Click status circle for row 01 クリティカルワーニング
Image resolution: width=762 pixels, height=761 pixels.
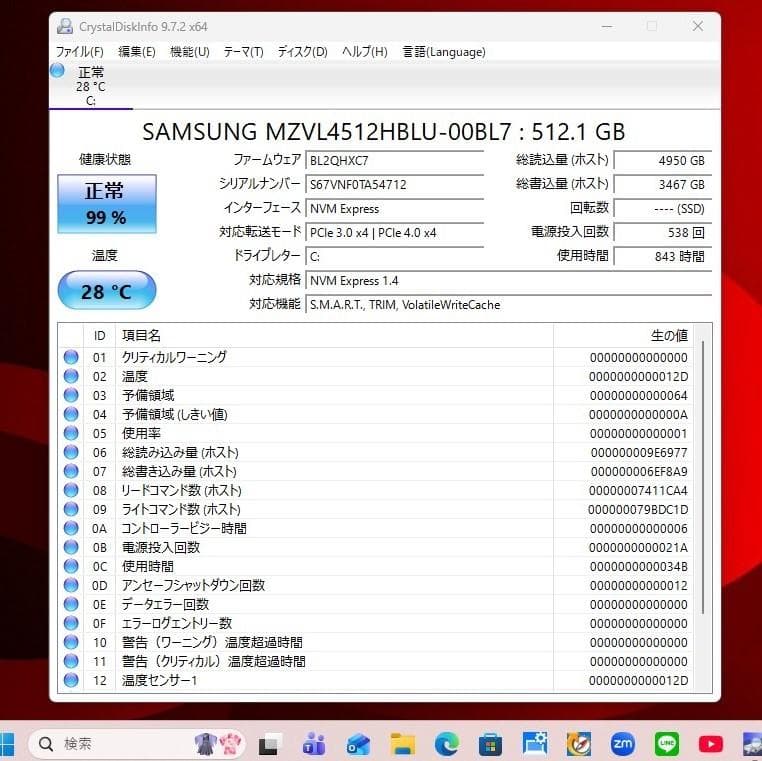[71, 357]
